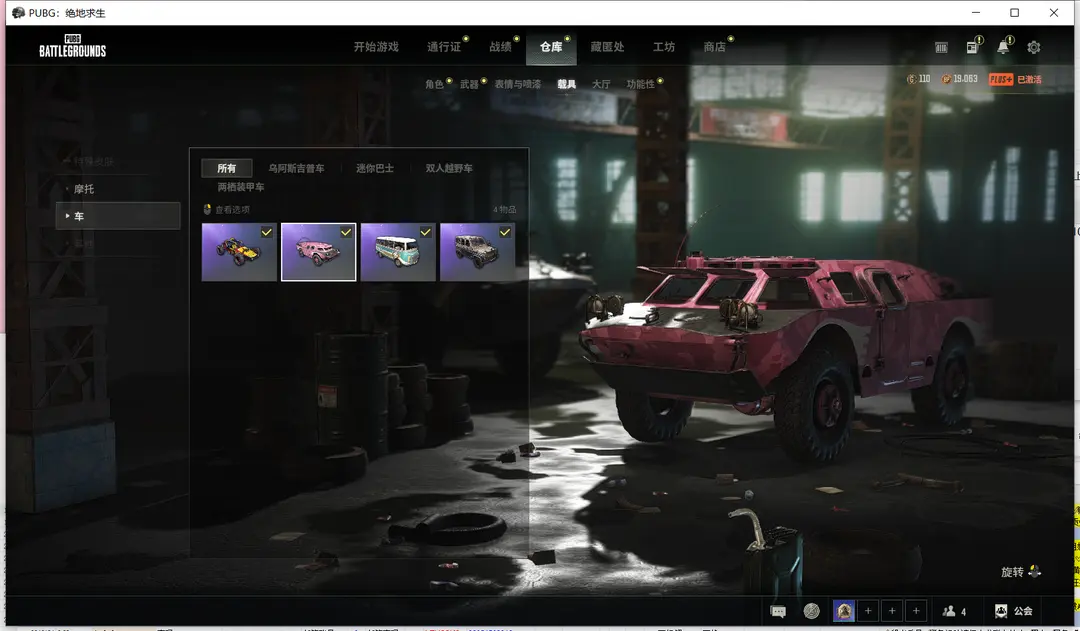
Task: Expand the 摩托 category in sidebar
Action: point(84,189)
